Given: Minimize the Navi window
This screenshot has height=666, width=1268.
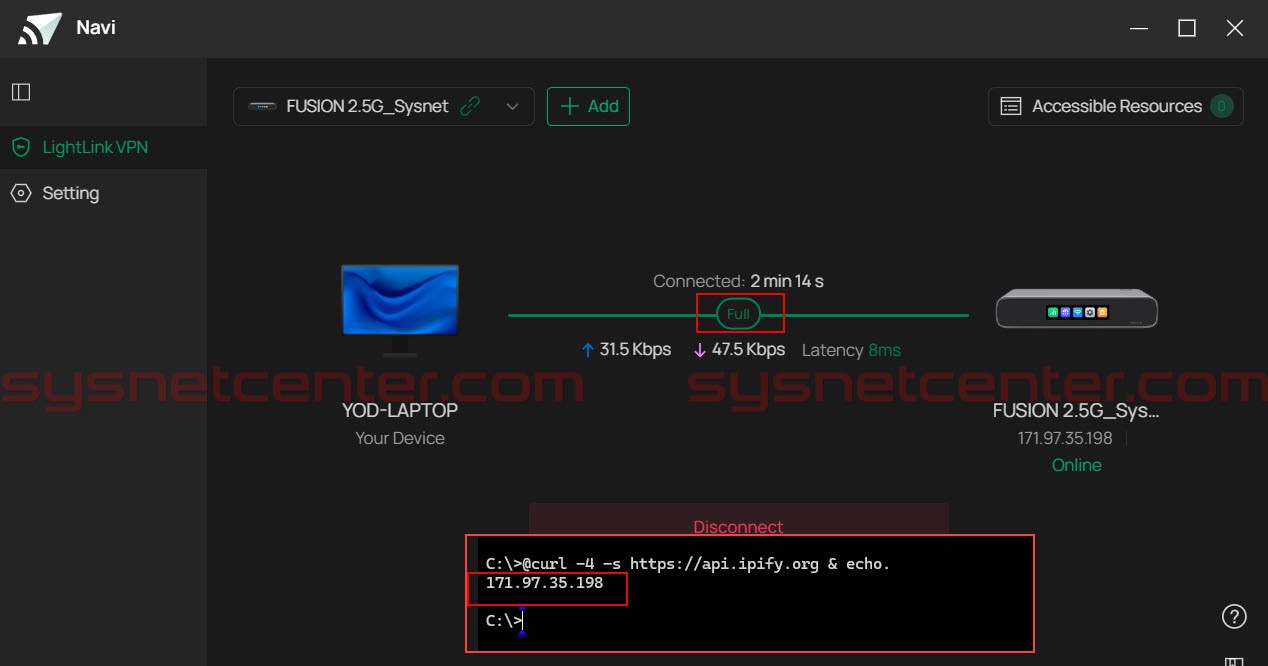Looking at the screenshot, I should point(1139,29).
